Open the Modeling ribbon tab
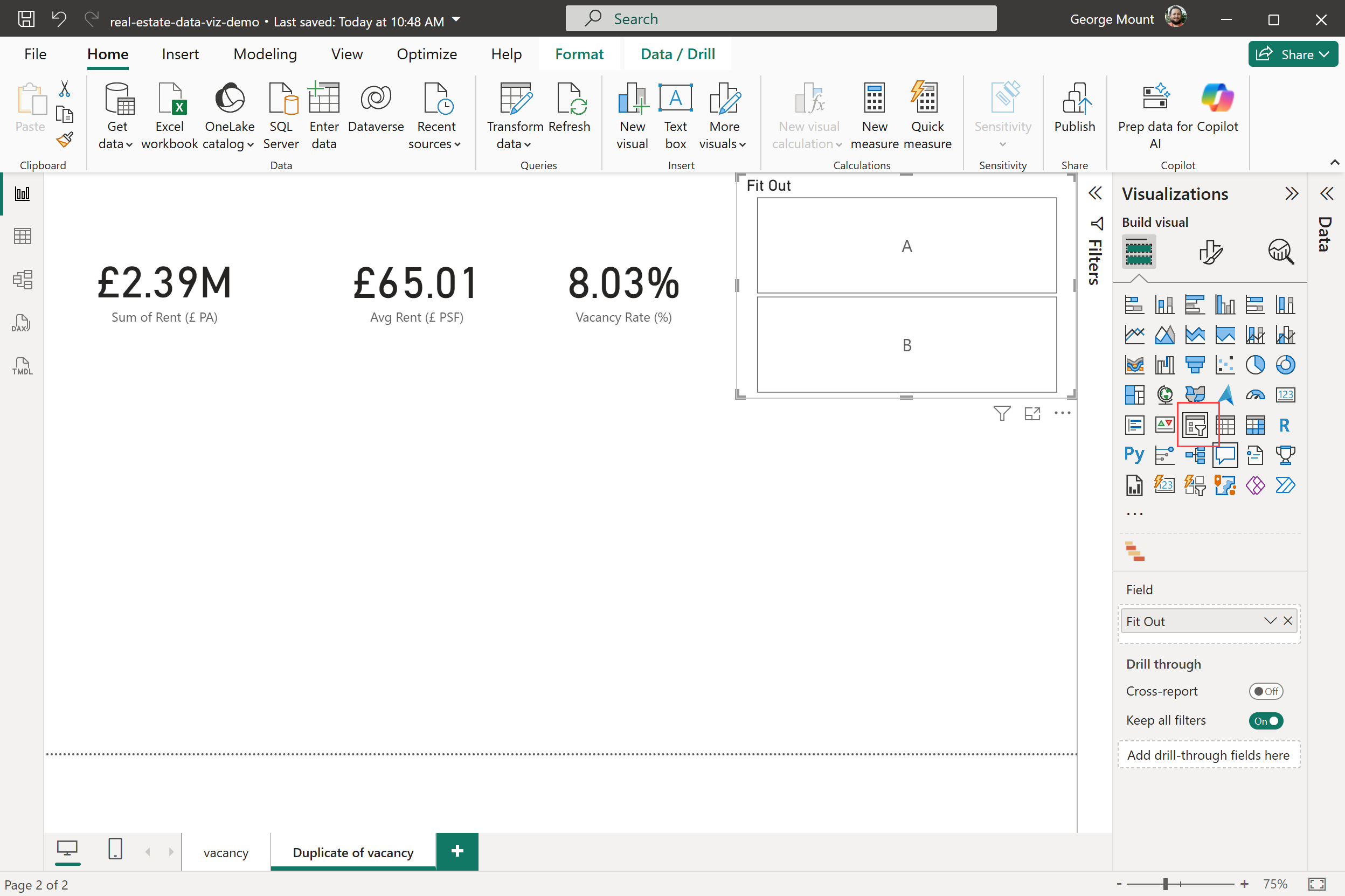 pos(265,54)
